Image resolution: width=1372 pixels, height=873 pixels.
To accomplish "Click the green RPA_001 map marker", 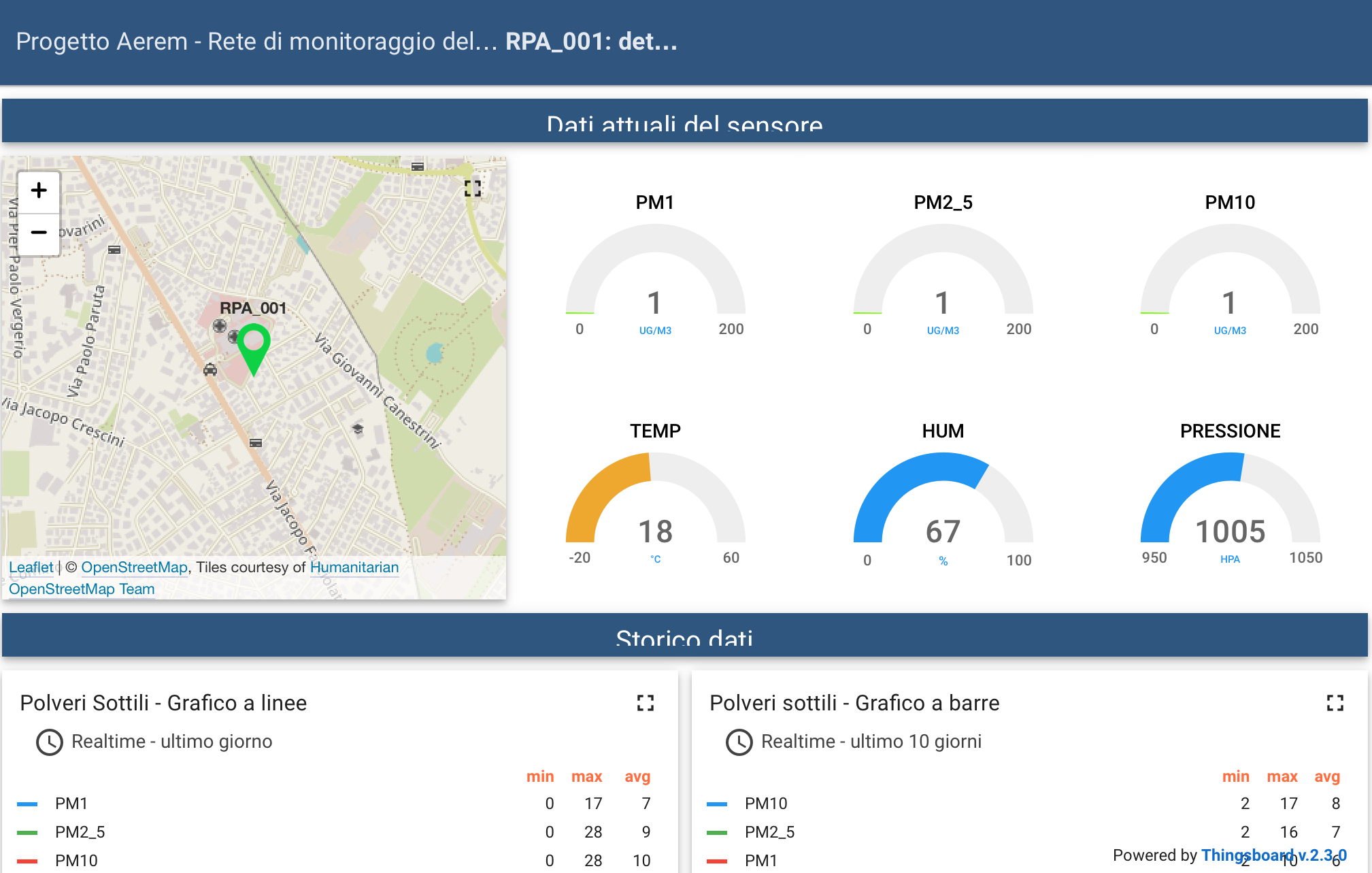I will tap(254, 346).
